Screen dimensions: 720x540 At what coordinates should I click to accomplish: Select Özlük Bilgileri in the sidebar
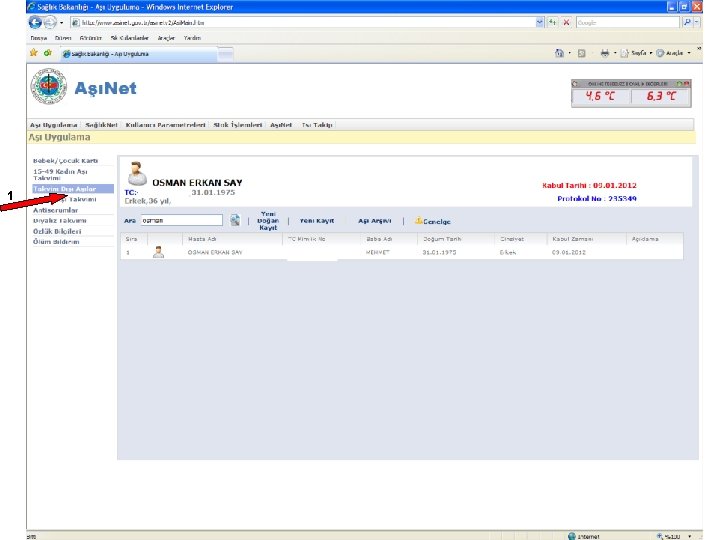pos(57,231)
